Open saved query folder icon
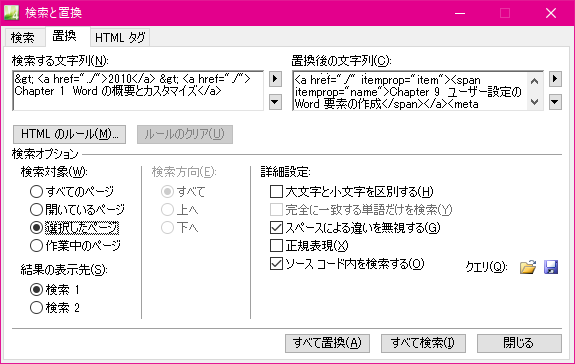Screen dimensions: 575x364 pos(528,267)
